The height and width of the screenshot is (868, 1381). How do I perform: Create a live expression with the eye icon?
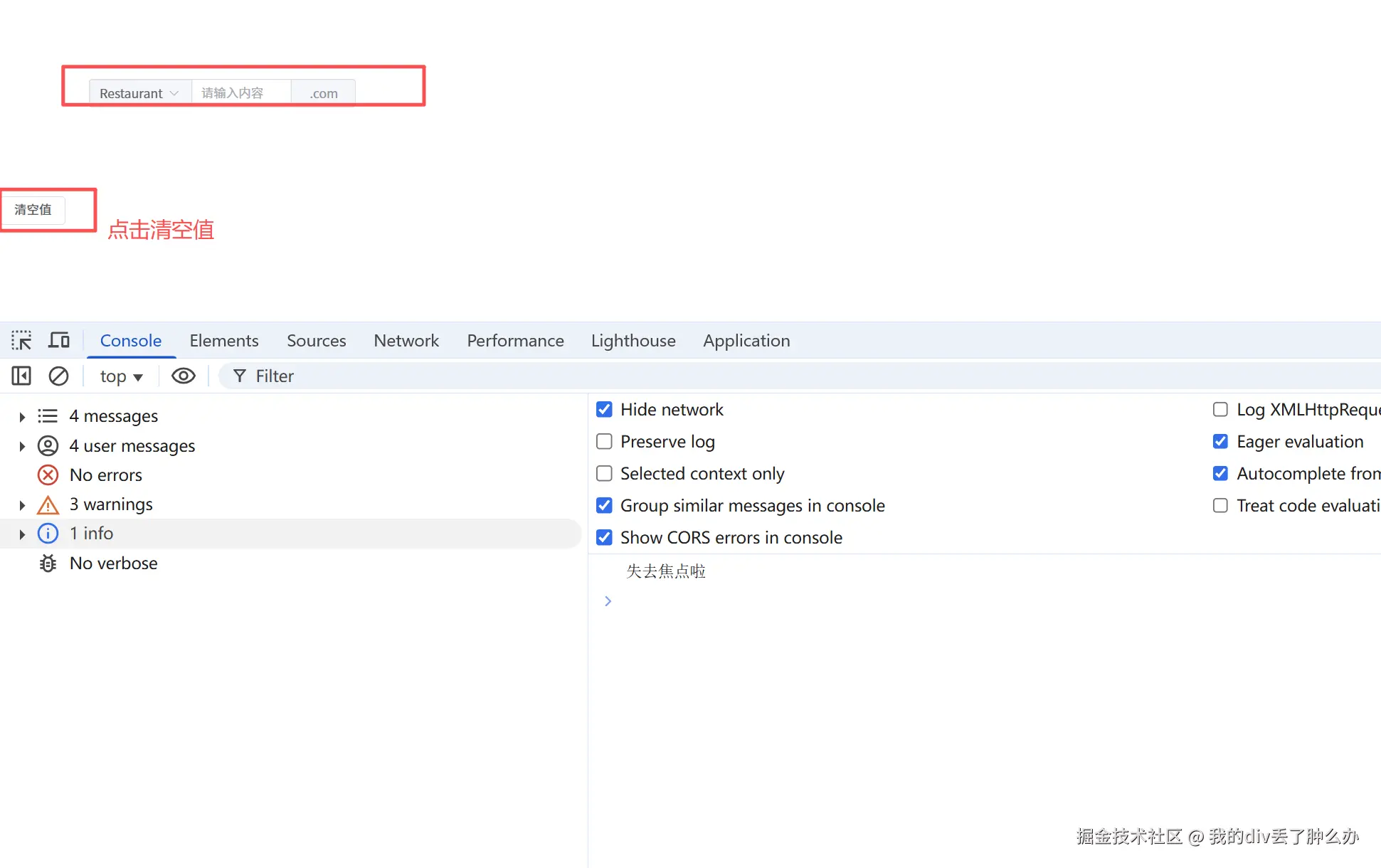[x=184, y=376]
